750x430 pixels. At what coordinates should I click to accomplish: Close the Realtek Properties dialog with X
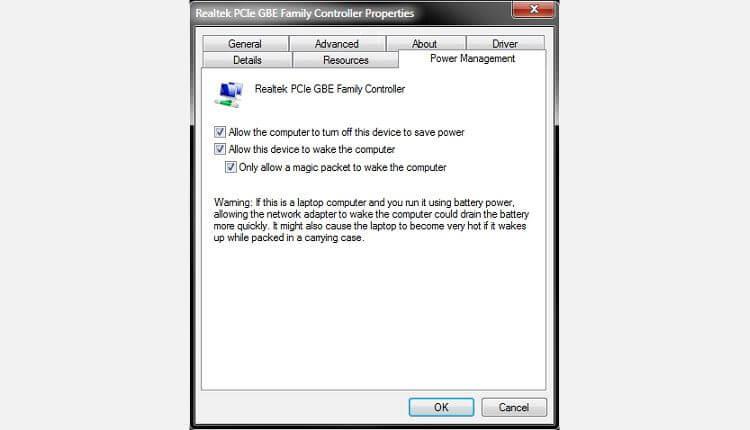pos(533,9)
